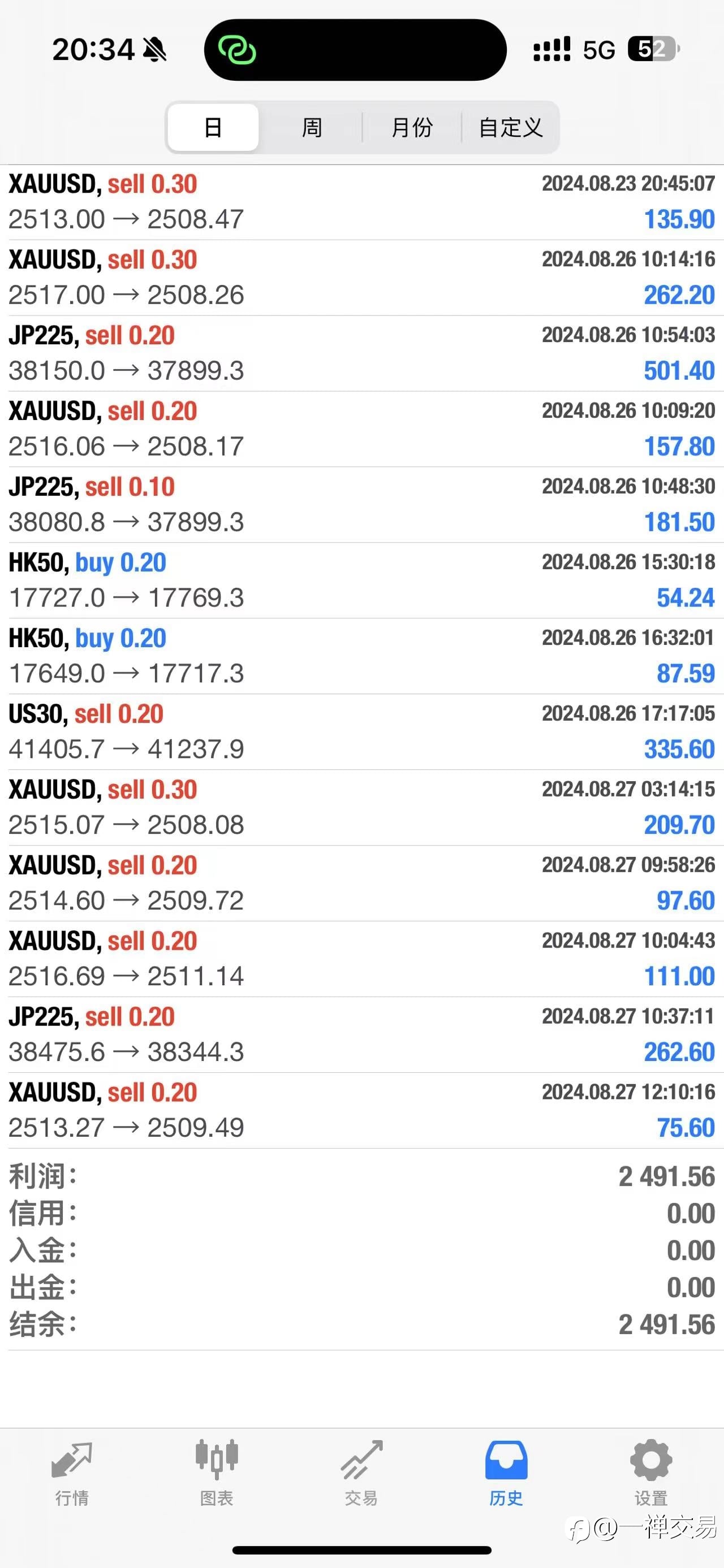Open XAUUSD sell 0.20 trade with profit 111.00
Screen dimensions: 724x1568
coord(361,959)
